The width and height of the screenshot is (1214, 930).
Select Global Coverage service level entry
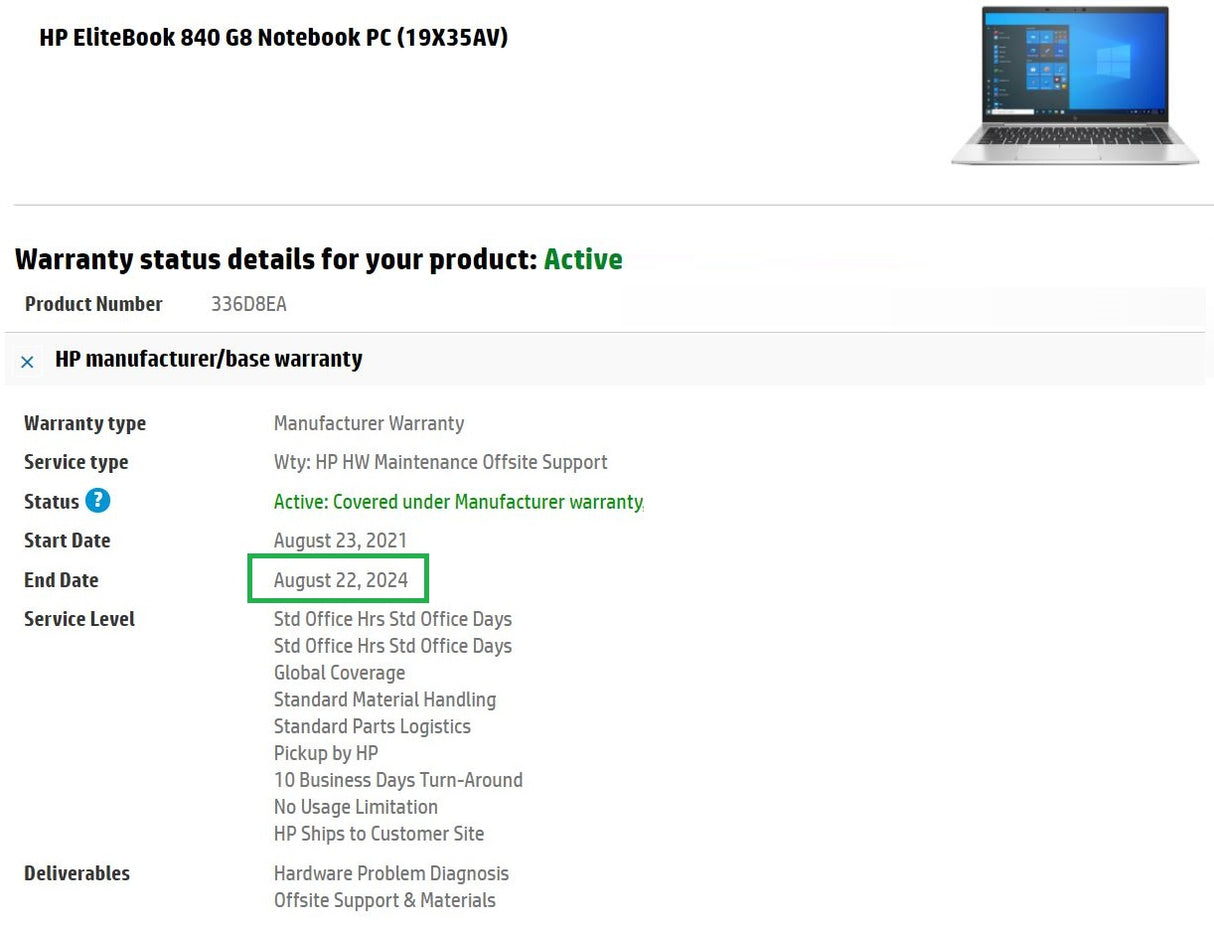tap(339, 672)
